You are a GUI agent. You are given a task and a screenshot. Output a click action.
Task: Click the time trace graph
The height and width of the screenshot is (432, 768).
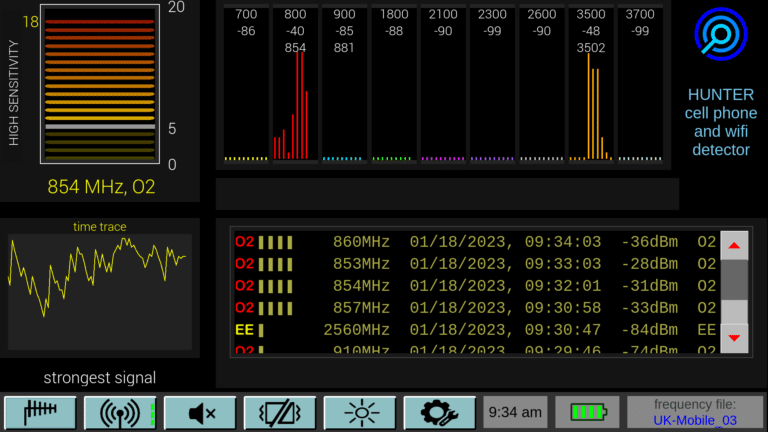[100, 292]
